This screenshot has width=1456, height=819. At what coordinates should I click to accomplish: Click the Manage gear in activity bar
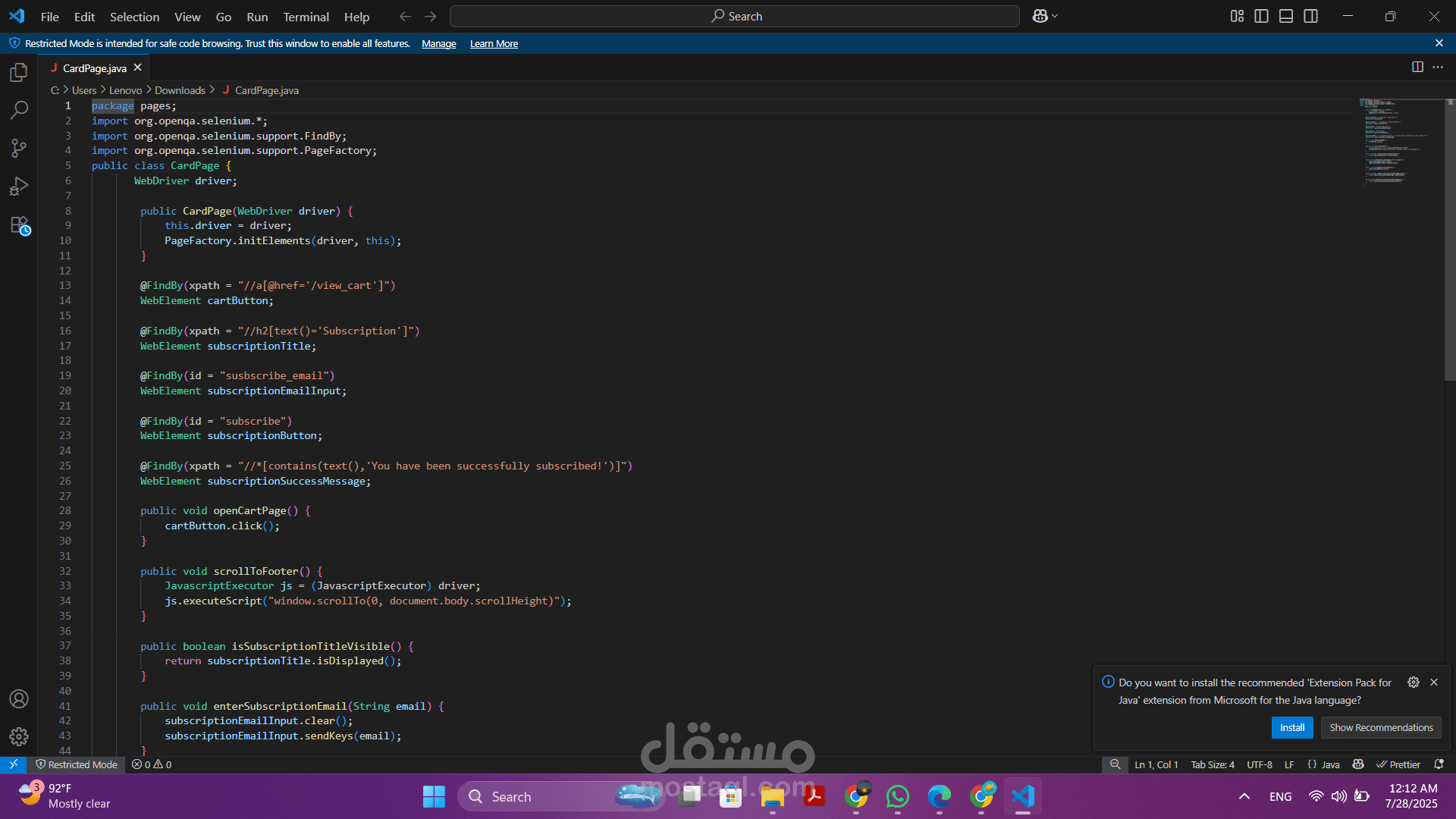coord(19,736)
